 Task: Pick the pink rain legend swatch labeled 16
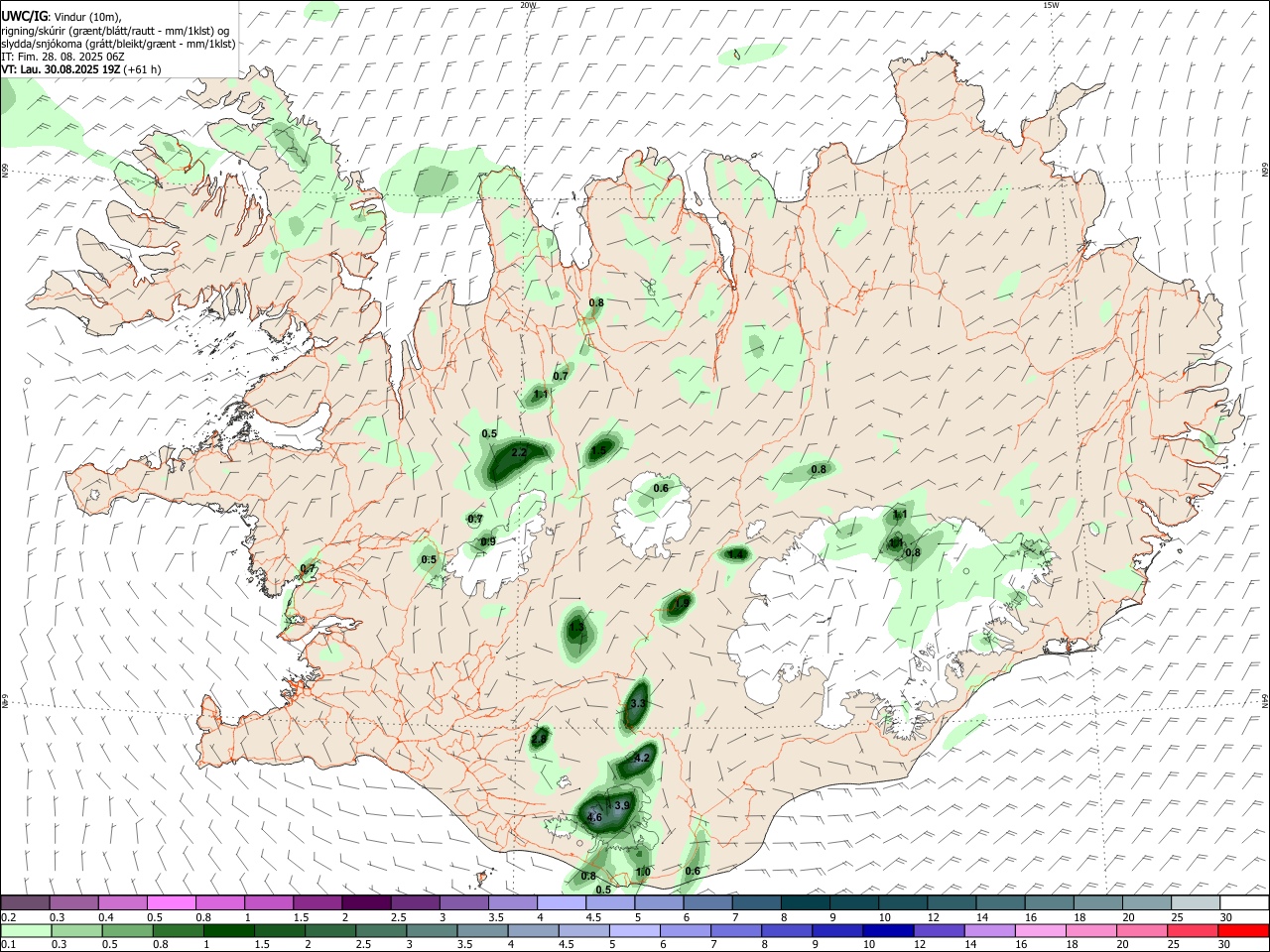[x=1041, y=930]
